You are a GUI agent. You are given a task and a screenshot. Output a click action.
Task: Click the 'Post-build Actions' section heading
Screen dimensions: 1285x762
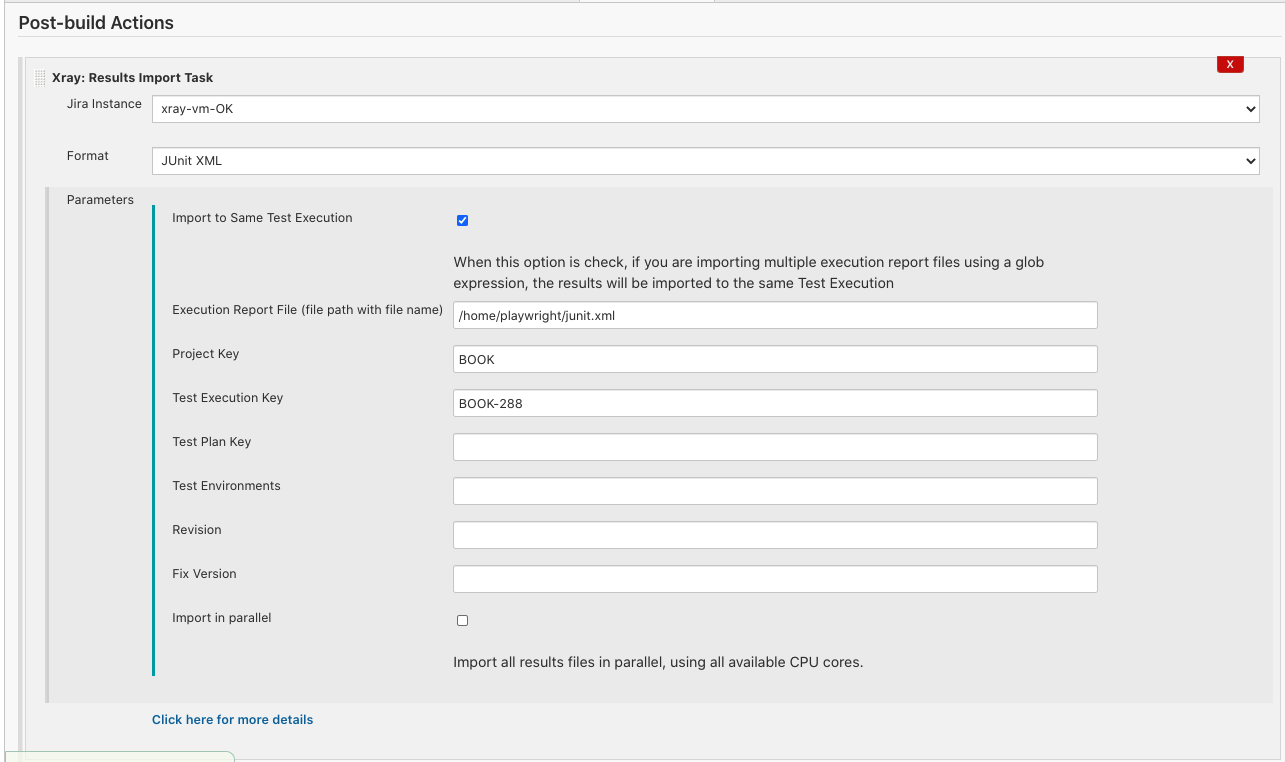tap(96, 23)
